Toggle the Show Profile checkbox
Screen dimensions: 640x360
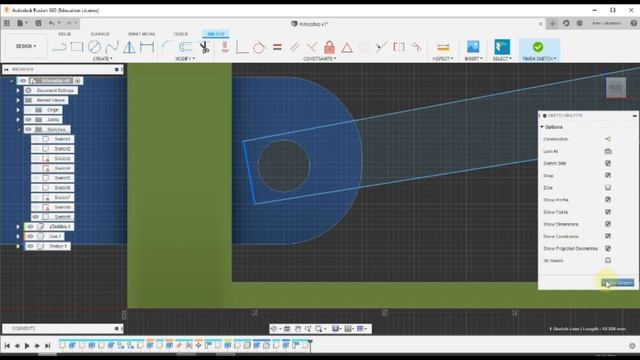608,200
